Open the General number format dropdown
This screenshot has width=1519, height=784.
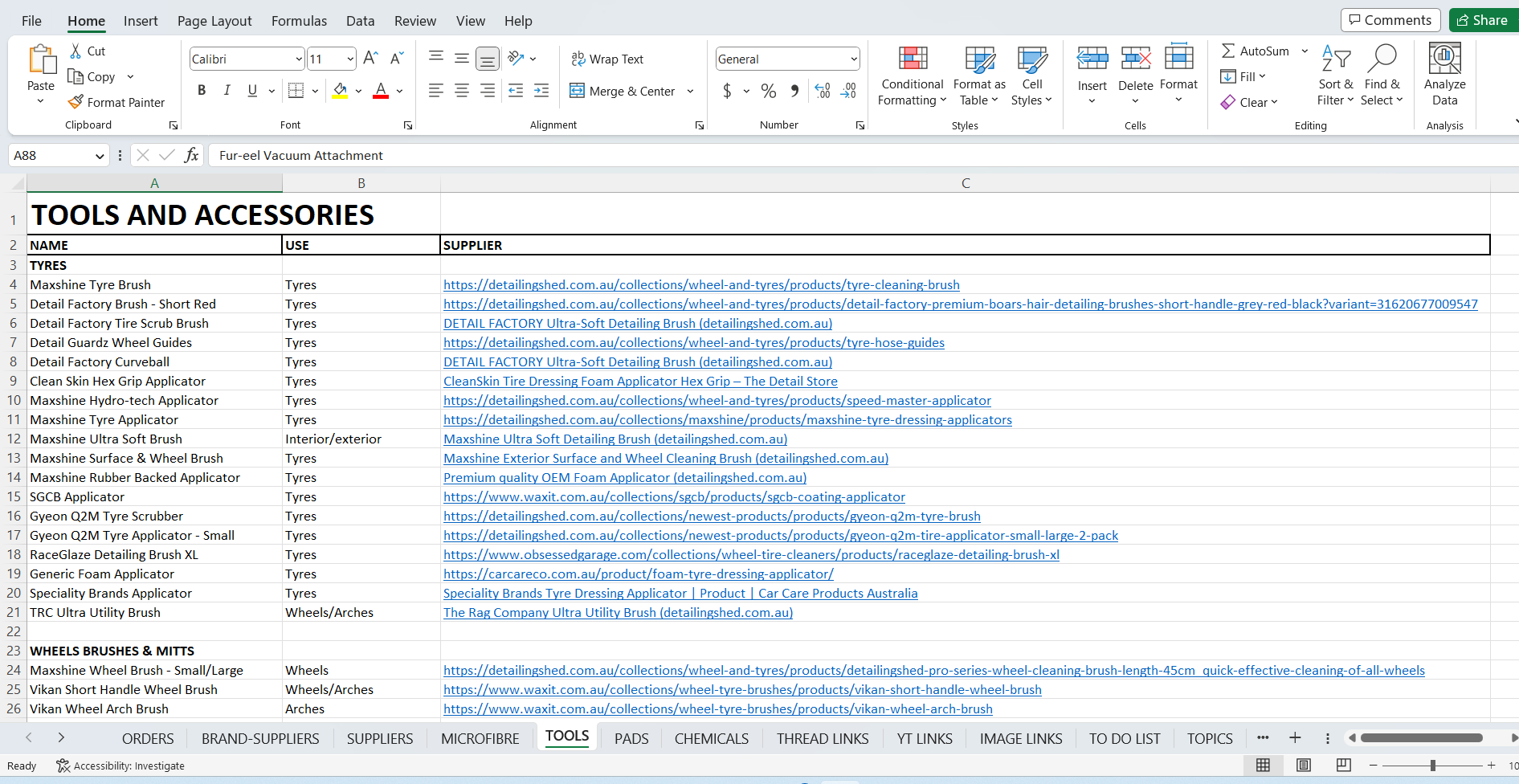853,59
